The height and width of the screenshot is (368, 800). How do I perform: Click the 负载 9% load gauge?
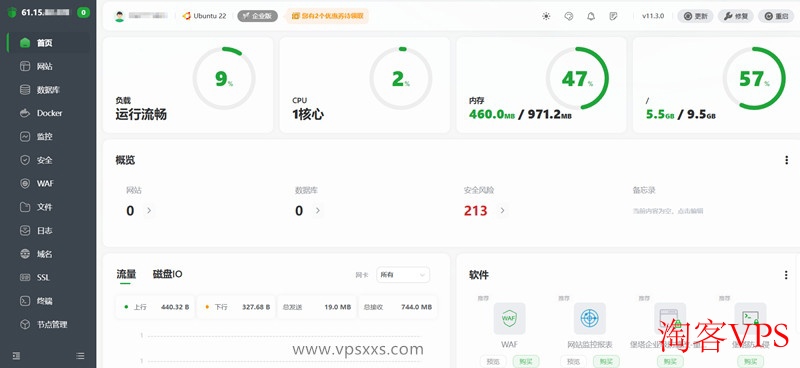point(224,78)
